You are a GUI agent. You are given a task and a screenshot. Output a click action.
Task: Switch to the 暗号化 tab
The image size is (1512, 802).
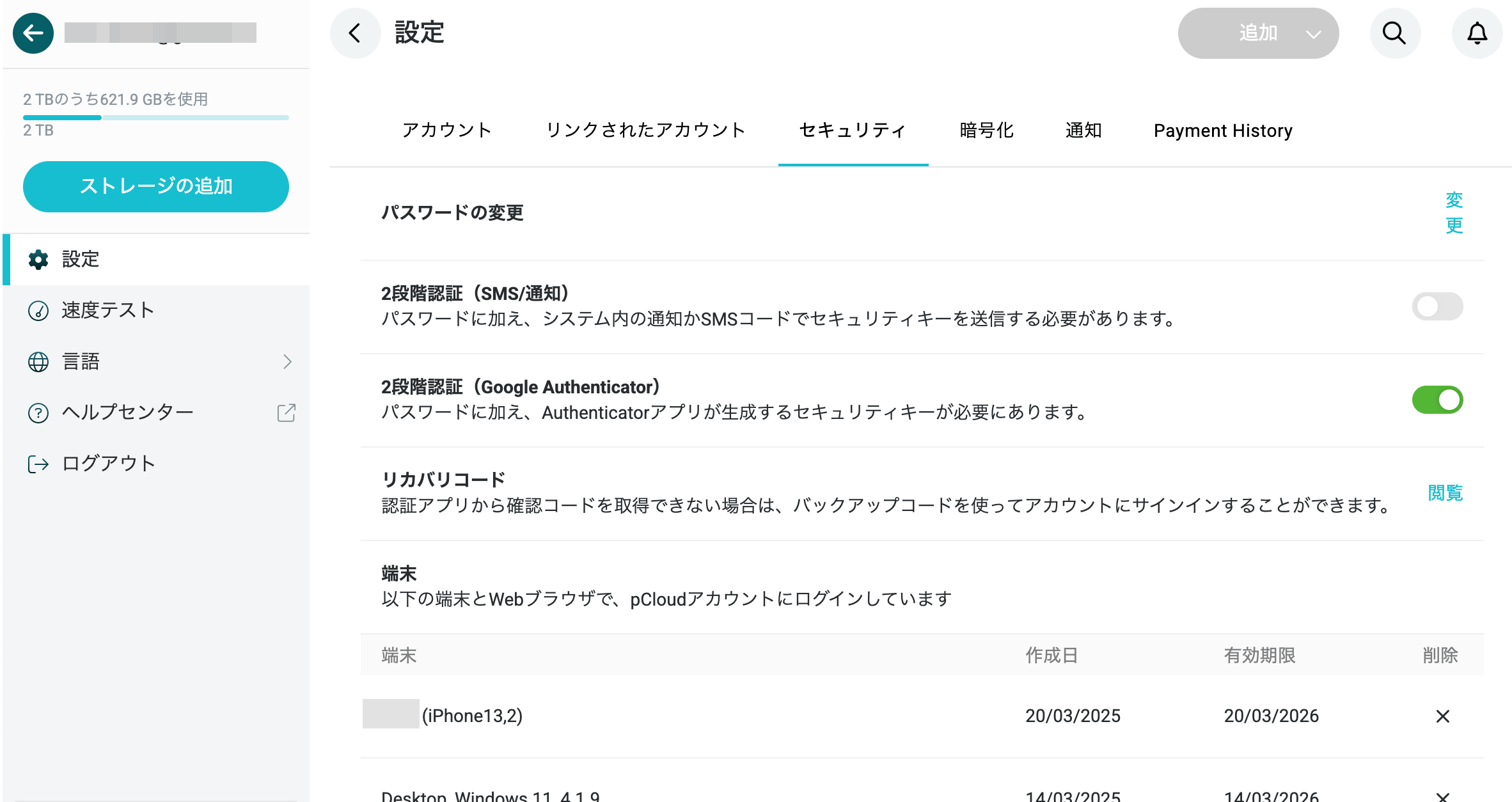(x=987, y=130)
